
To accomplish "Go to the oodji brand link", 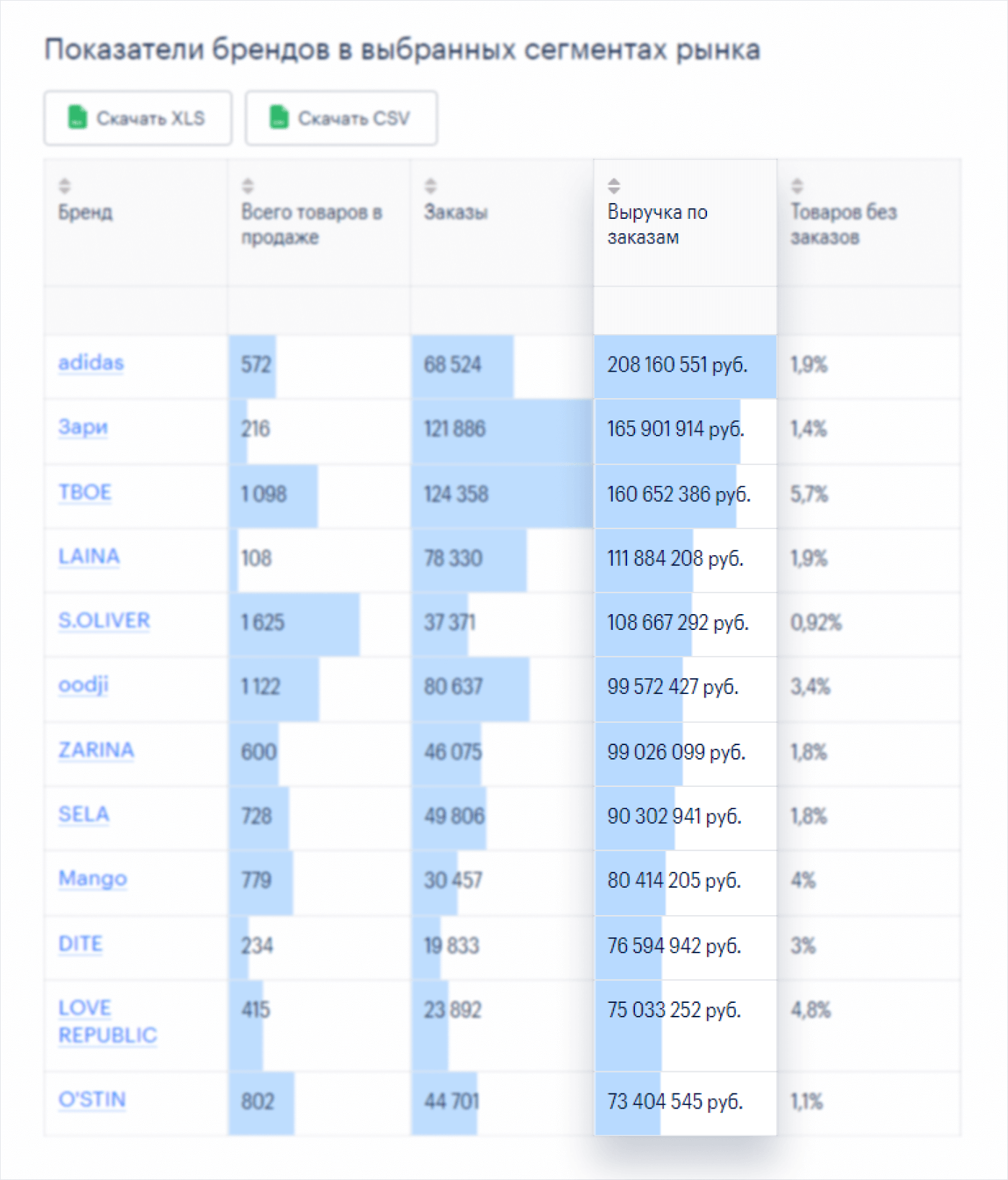I will (83, 685).
